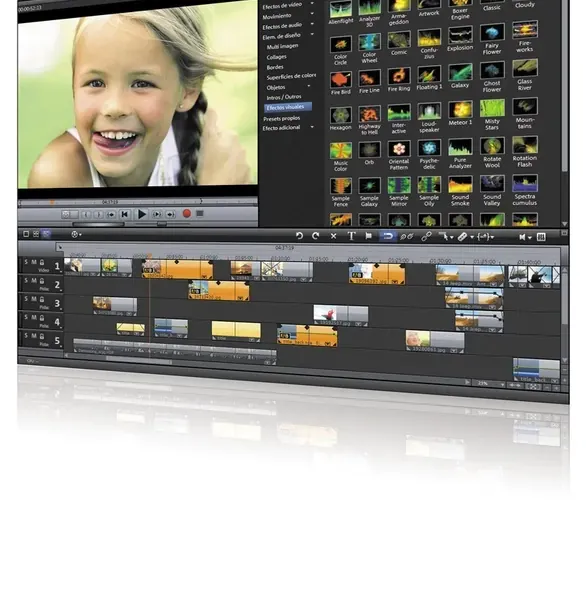
Task: Open the mouse mode dropdown arrow
Action: [452, 238]
